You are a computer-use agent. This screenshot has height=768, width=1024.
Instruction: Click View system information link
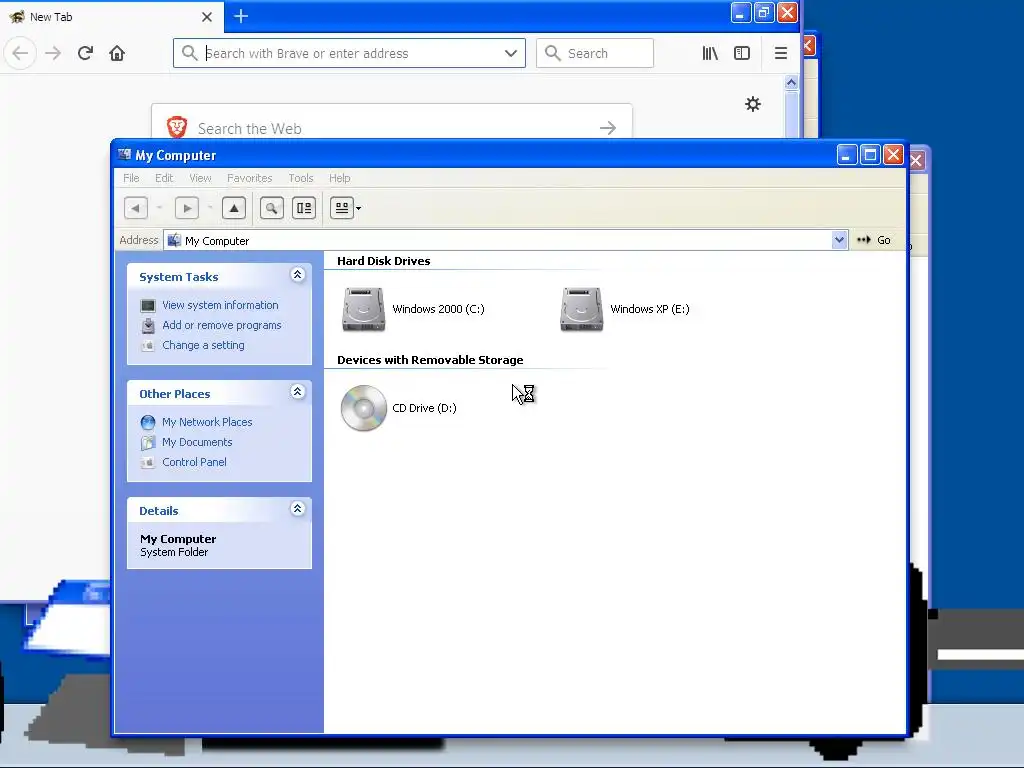click(x=220, y=305)
